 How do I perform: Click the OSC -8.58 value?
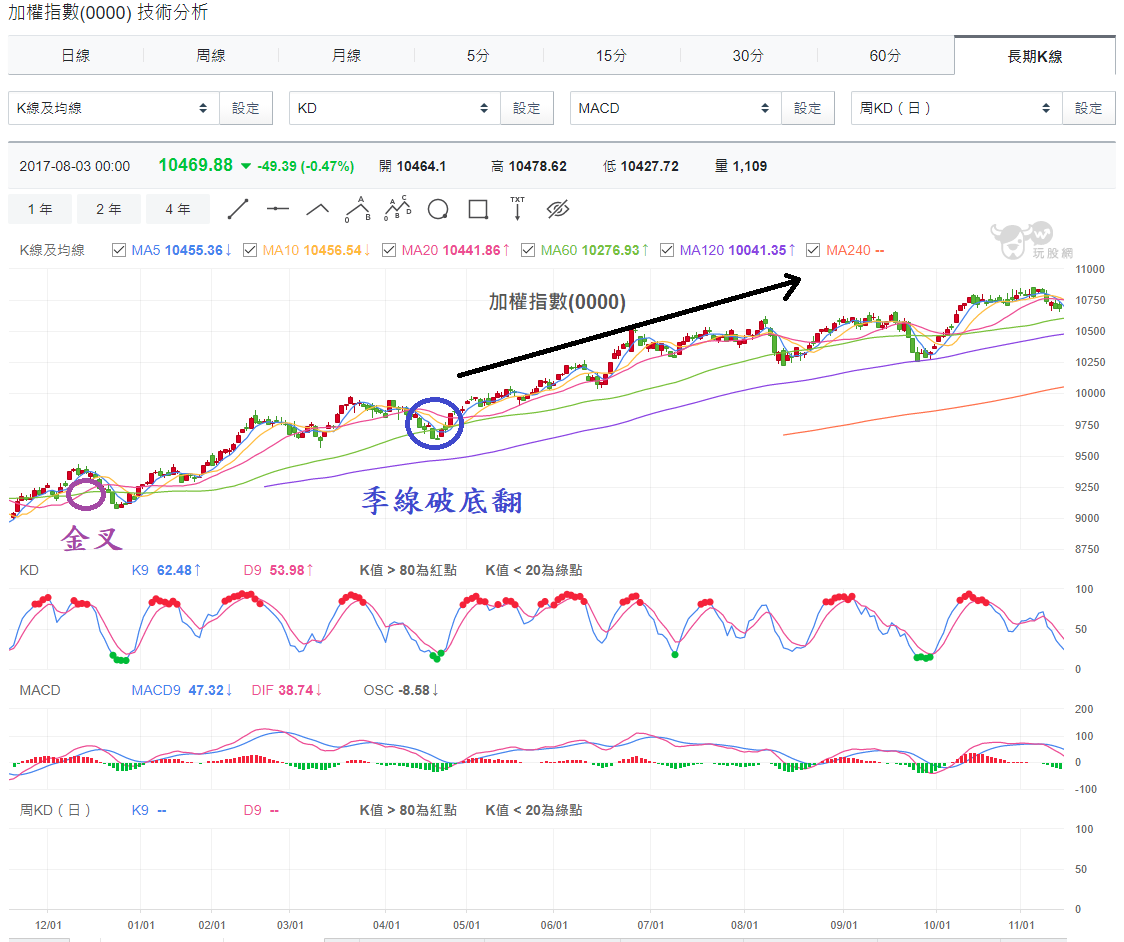(x=401, y=690)
